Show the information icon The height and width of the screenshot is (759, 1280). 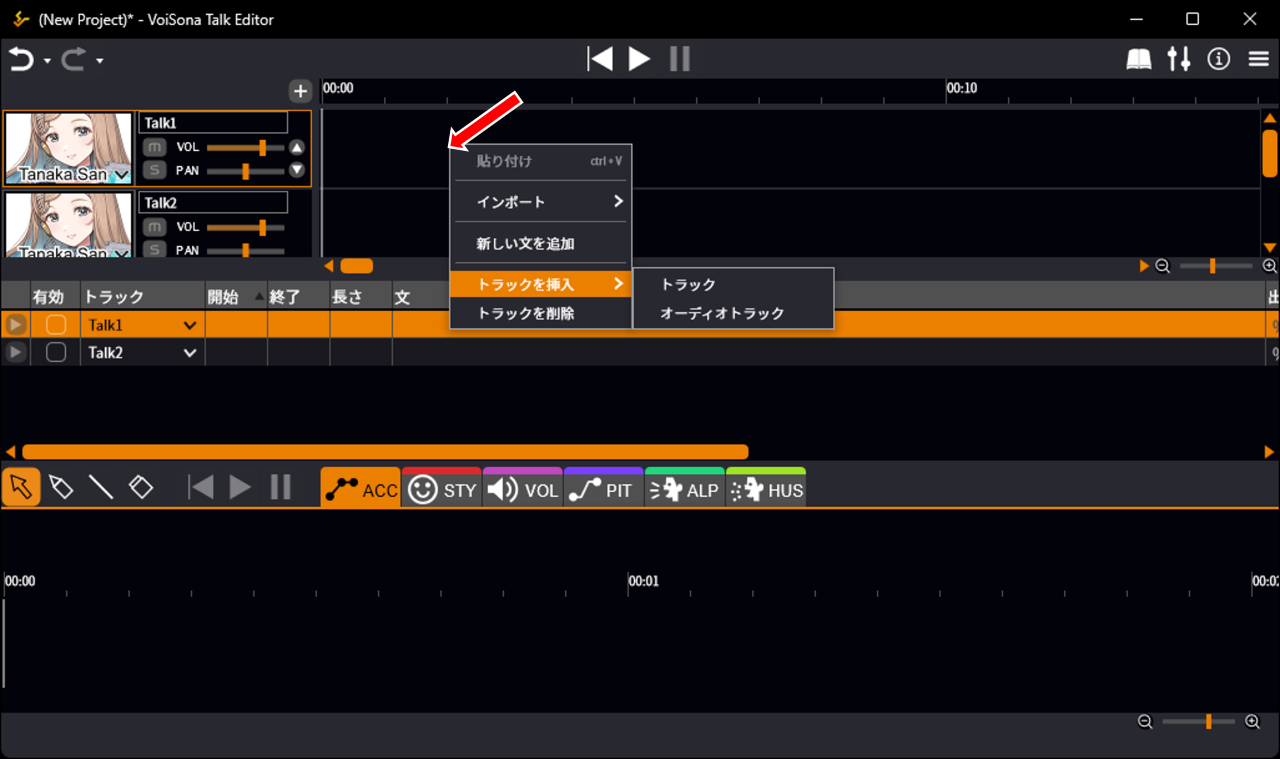pyautogui.click(x=1219, y=59)
